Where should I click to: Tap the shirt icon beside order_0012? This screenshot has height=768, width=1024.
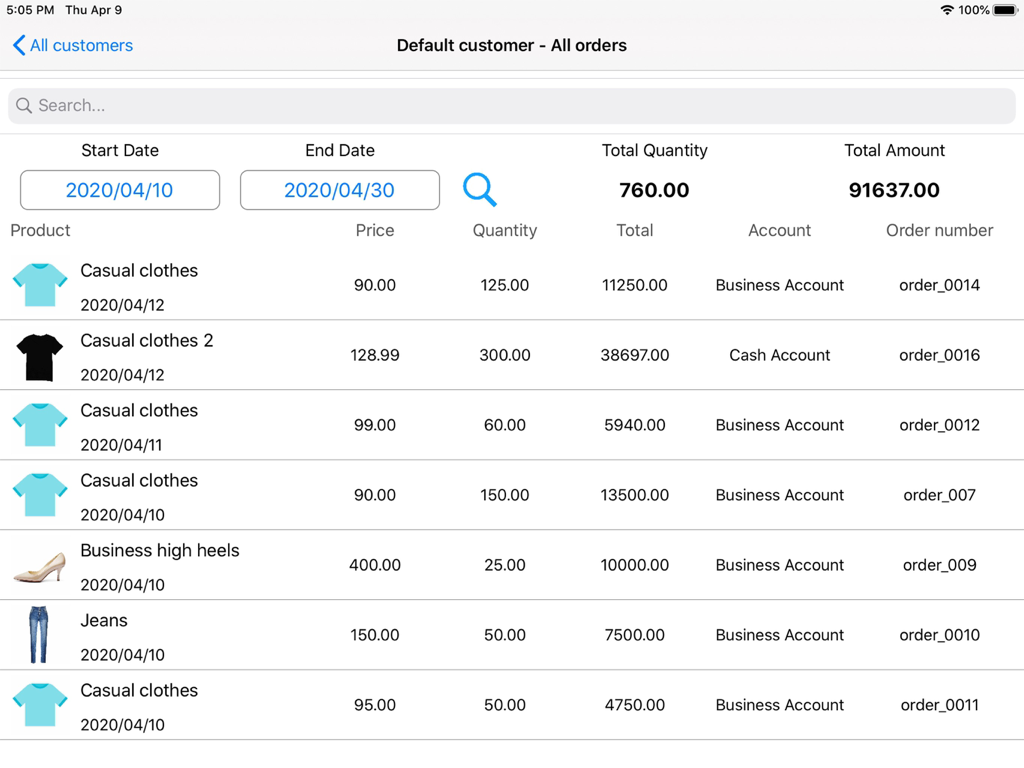[39, 424]
